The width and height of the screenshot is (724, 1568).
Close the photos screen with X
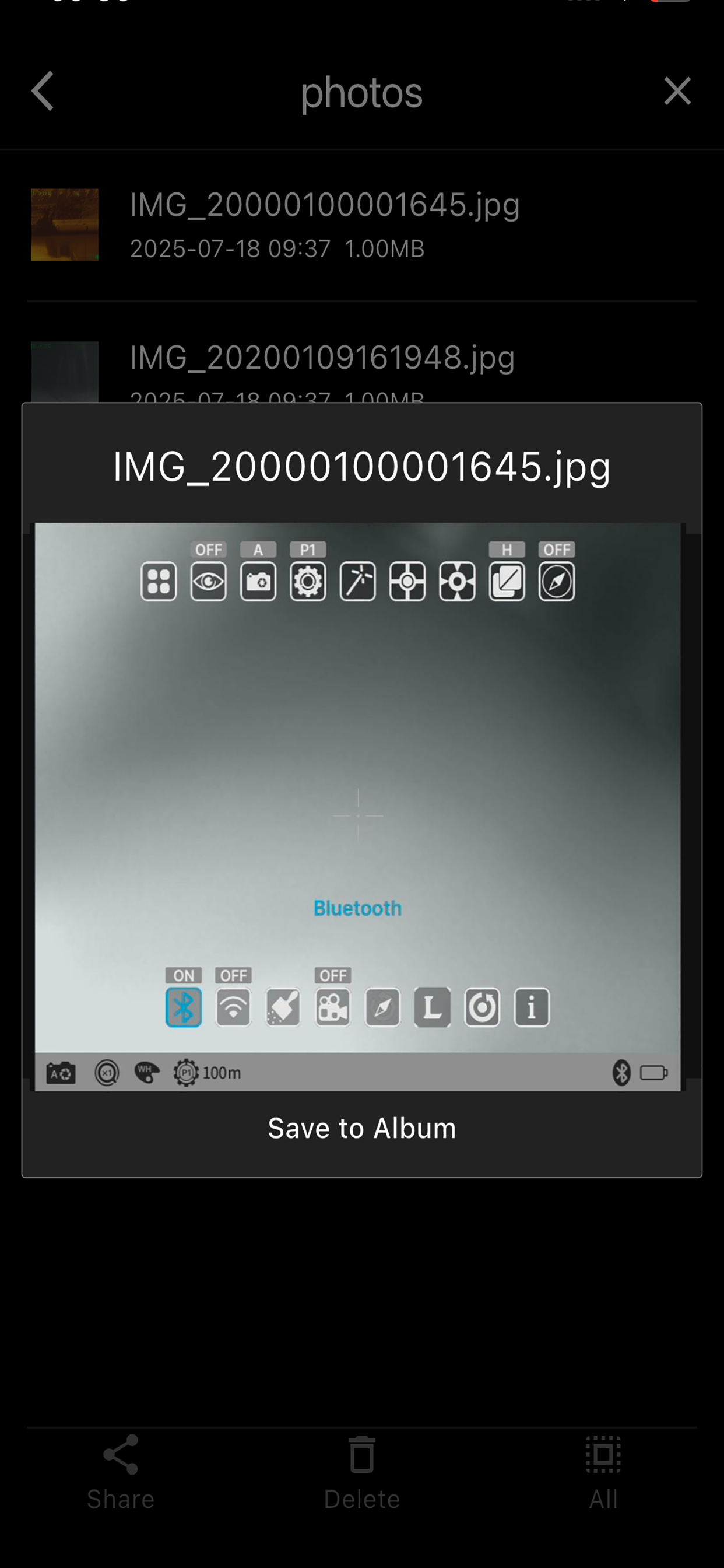click(677, 92)
